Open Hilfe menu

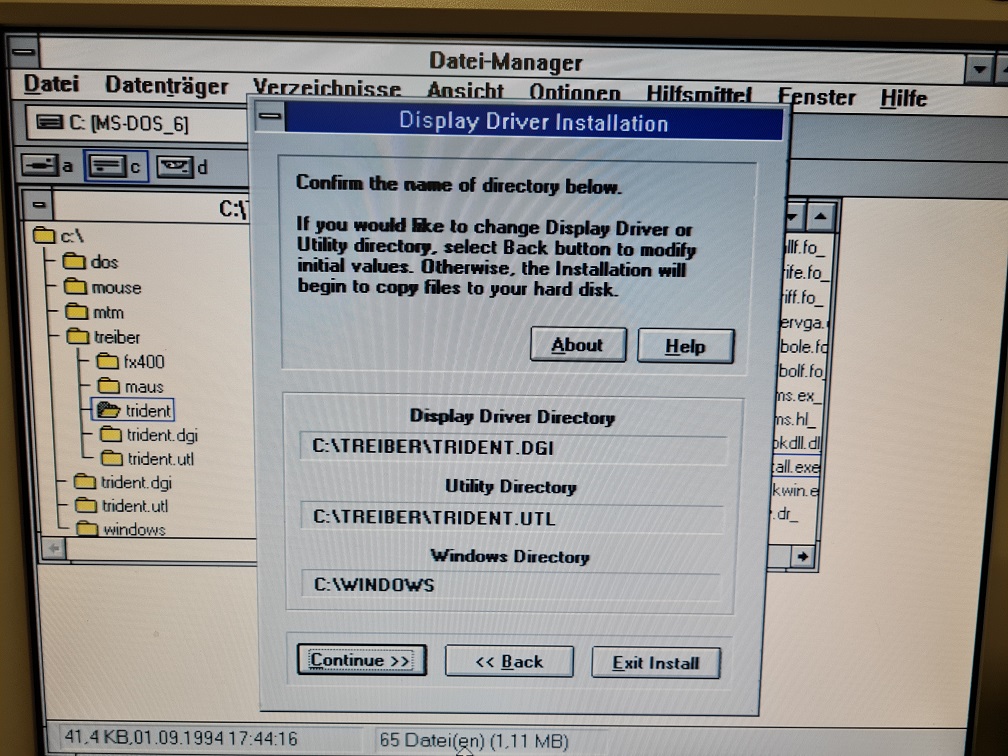903,98
